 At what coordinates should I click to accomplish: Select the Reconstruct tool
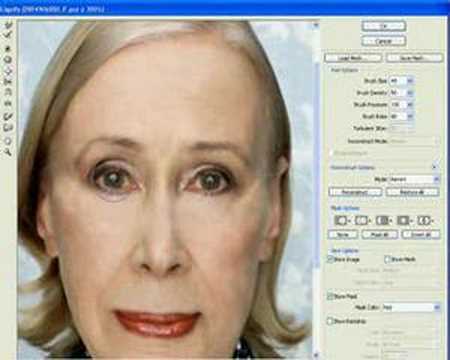pos(8,34)
